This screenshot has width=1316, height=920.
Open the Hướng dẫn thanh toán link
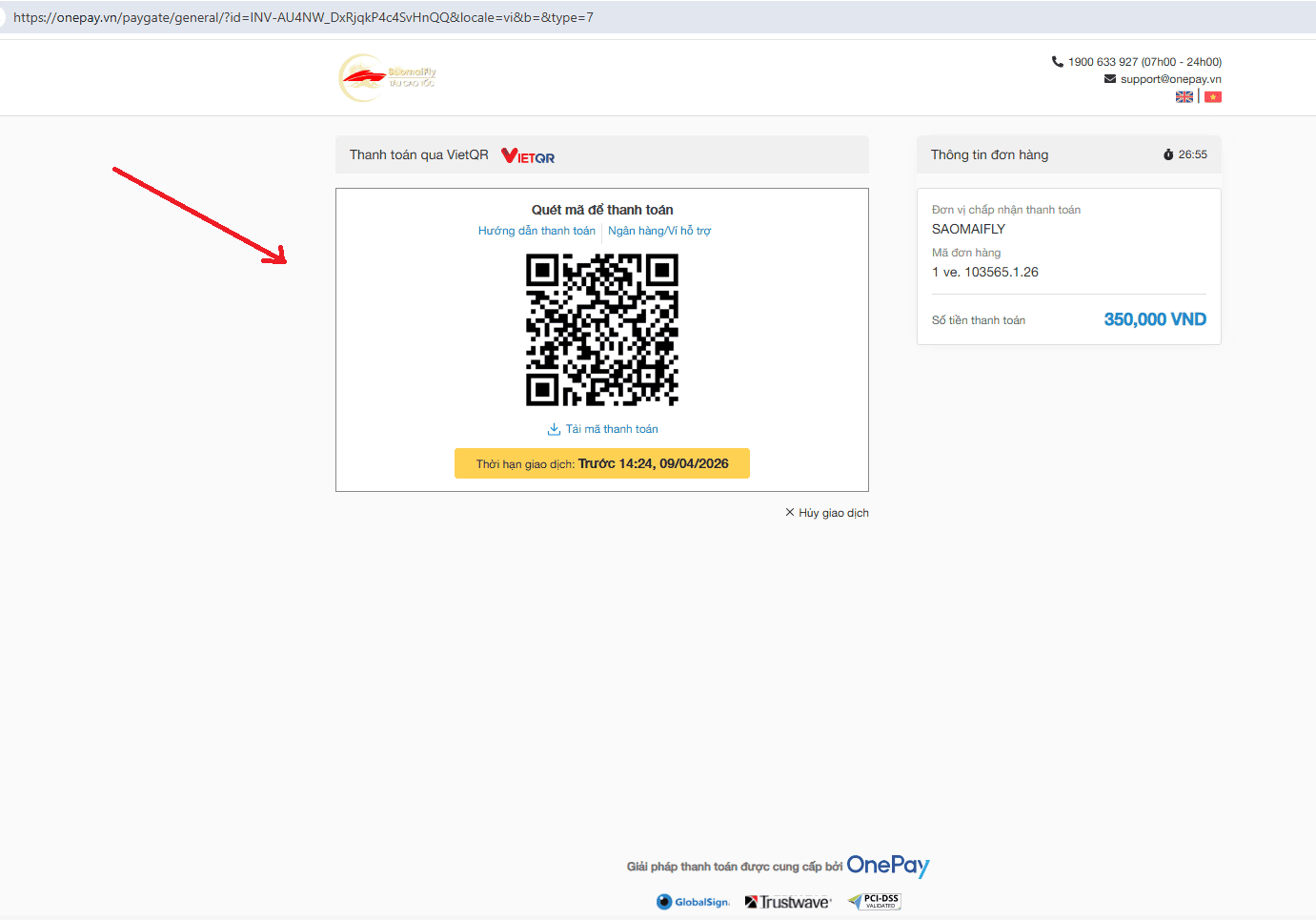tap(537, 231)
